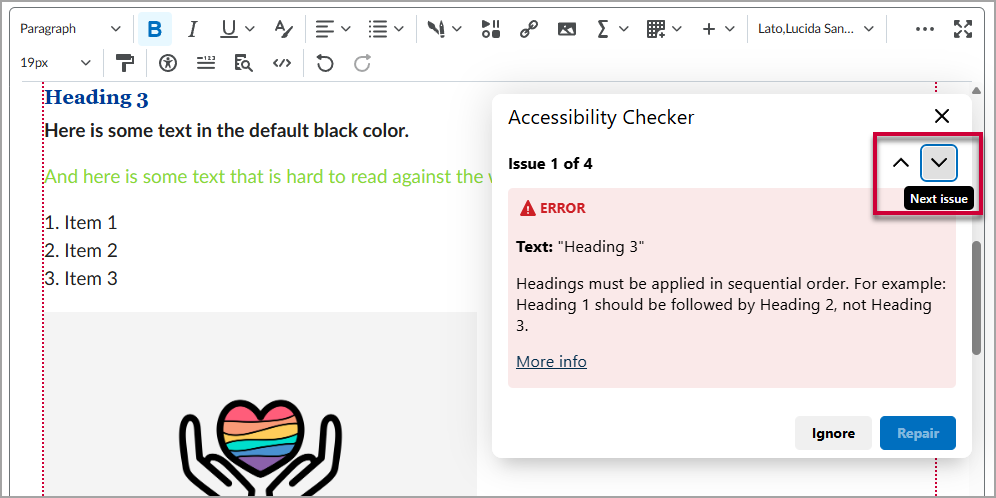Insert a quicklink with the chain icon
The height and width of the screenshot is (498, 996).
(x=528, y=29)
